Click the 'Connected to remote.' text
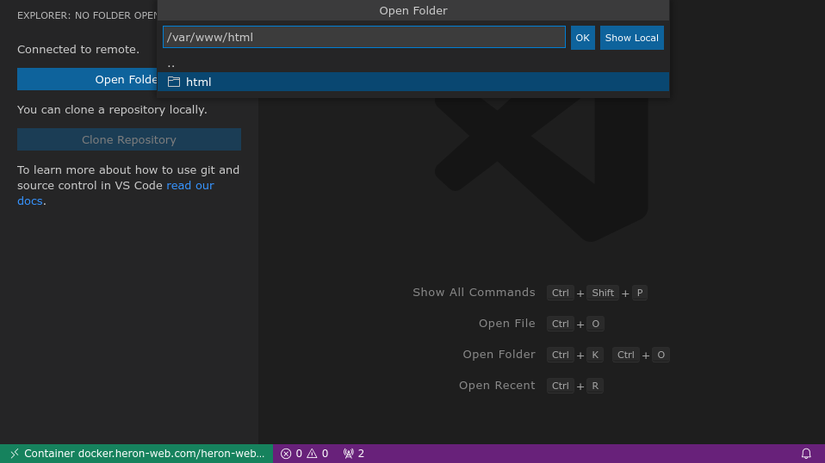Image resolution: width=825 pixels, height=463 pixels. (x=78, y=49)
